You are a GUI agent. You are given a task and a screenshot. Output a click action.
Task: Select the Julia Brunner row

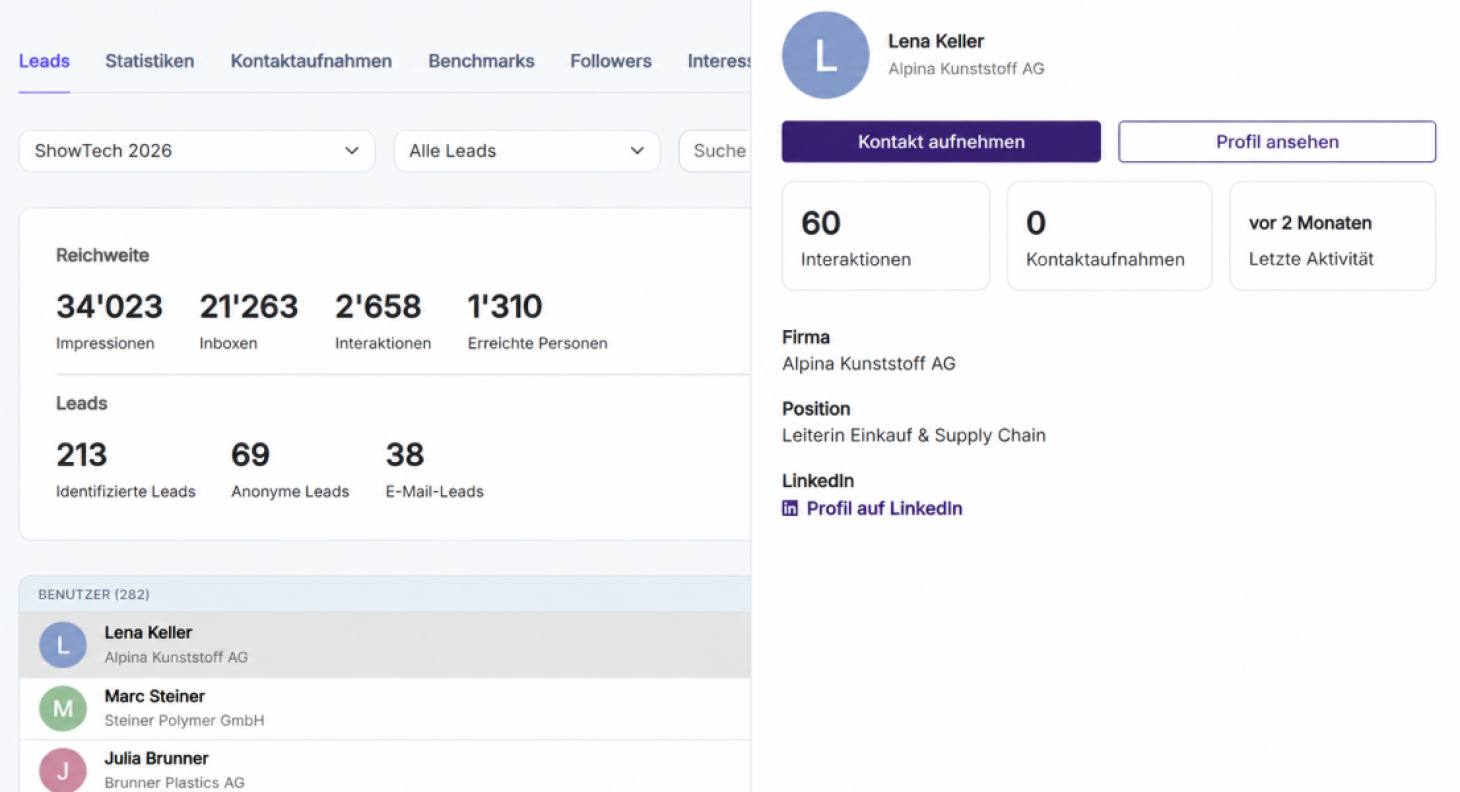385,767
